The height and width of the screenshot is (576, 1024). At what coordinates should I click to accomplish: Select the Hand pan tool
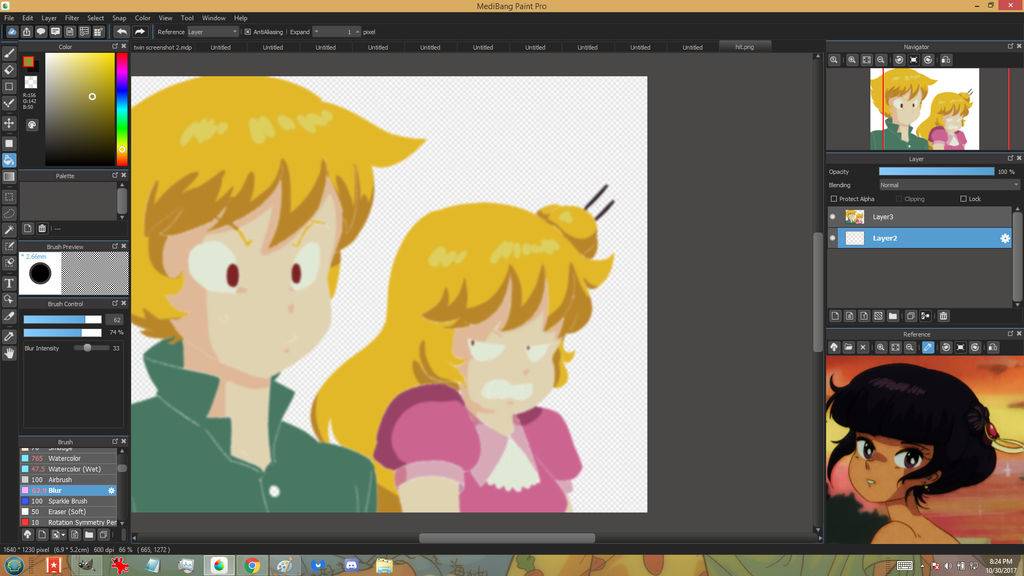coord(9,353)
